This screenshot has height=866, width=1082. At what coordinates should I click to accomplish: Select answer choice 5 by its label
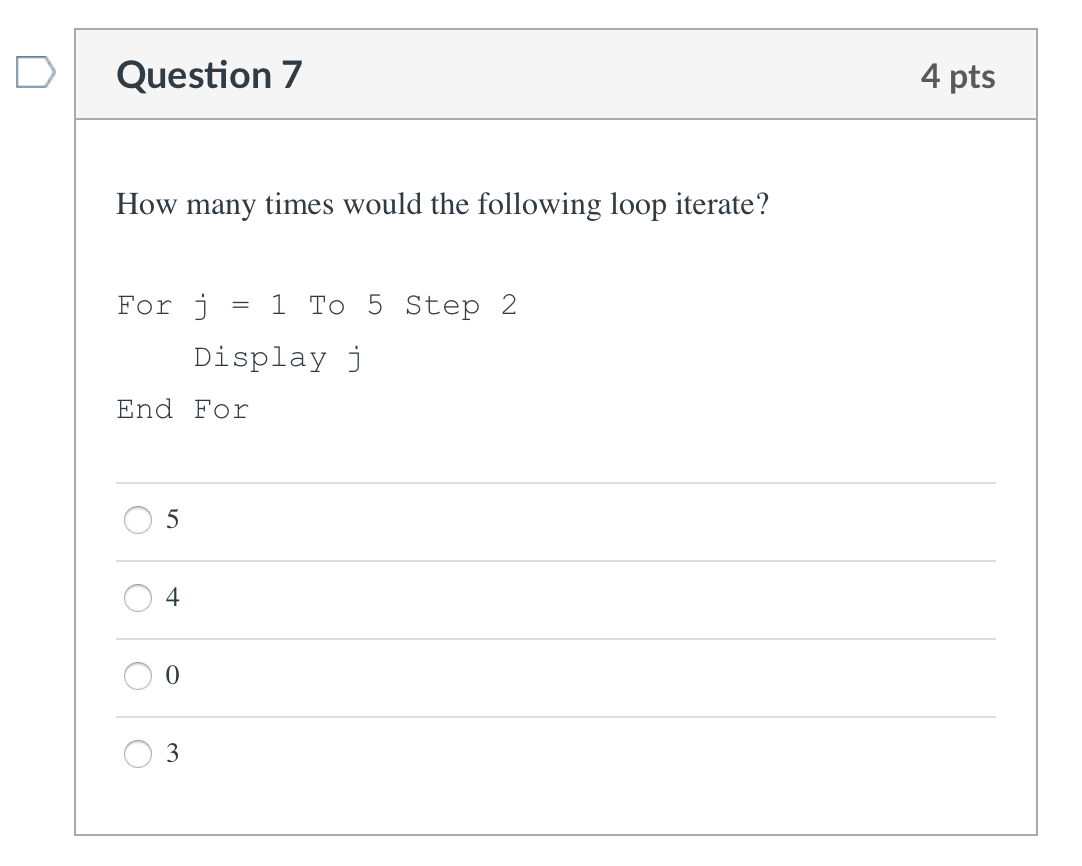(x=173, y=519)
